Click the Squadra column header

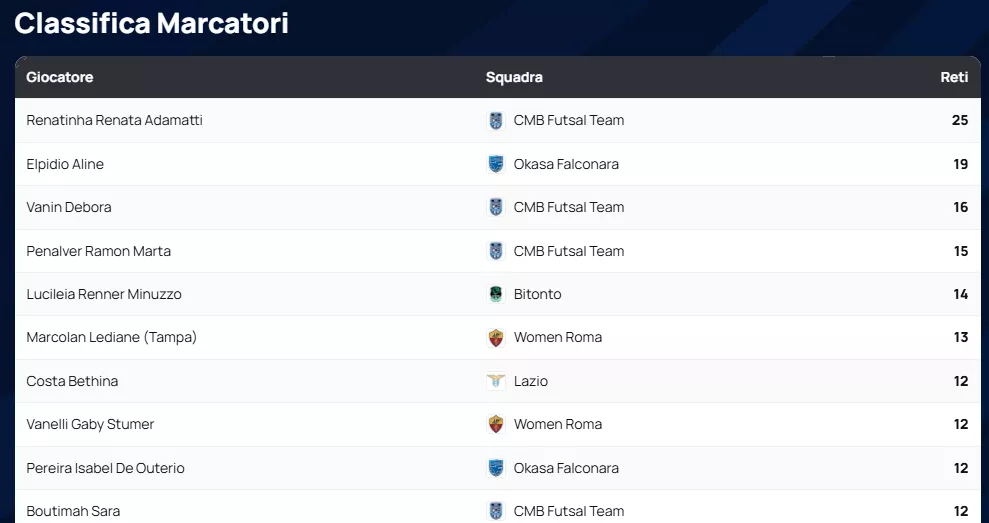pyautogui.click(x=514, y=77)
